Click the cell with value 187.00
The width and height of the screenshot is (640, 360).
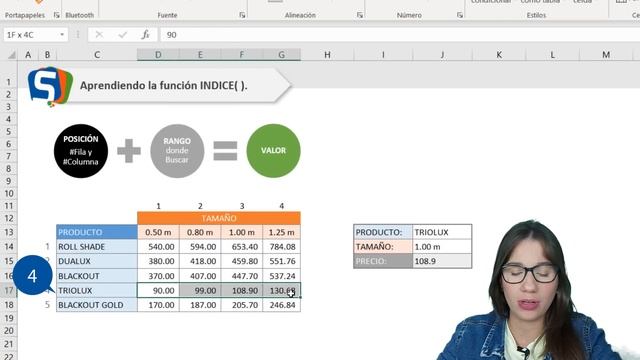click(200, 305)
